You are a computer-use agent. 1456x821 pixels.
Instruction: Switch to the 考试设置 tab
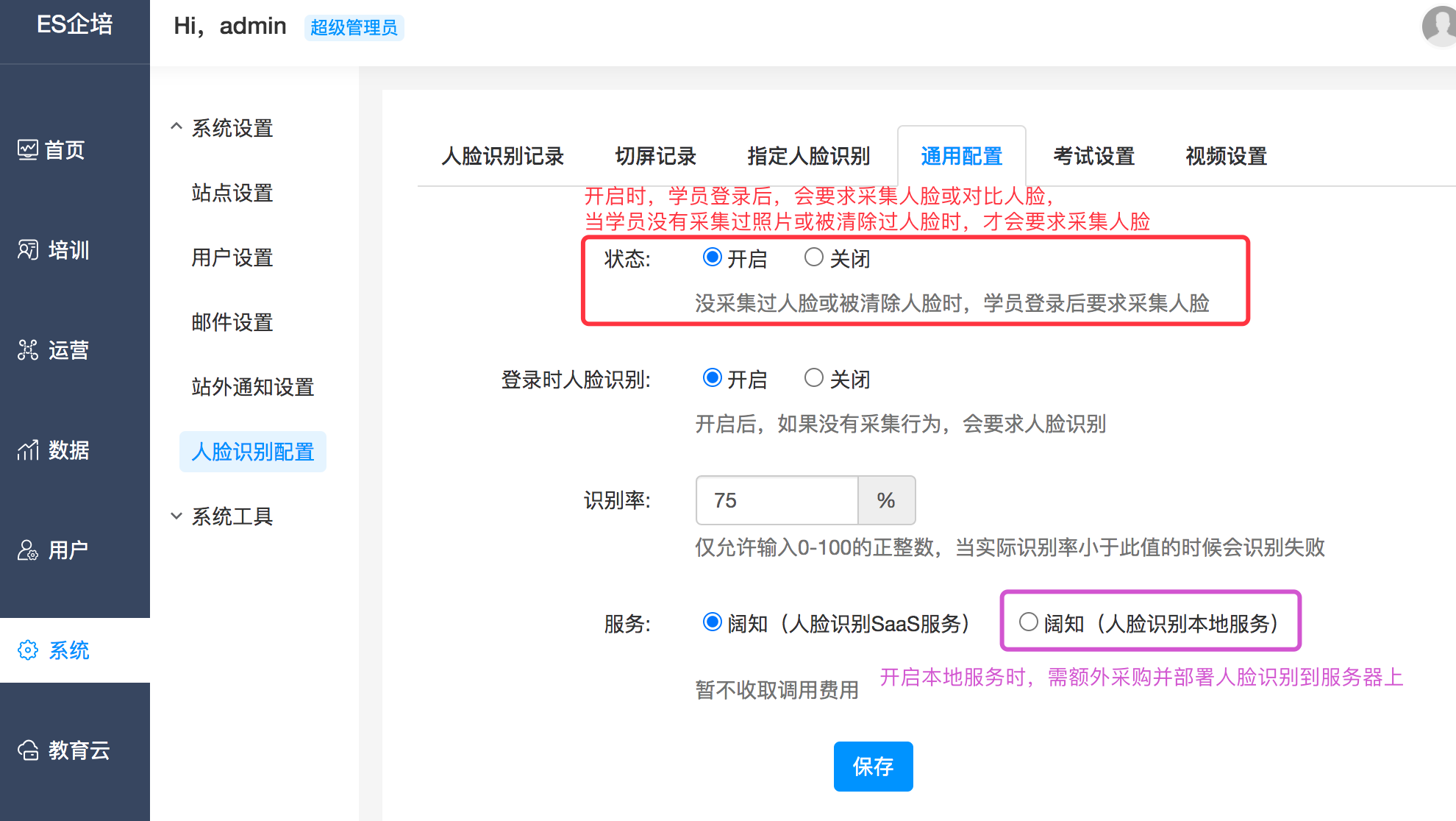1093,156
